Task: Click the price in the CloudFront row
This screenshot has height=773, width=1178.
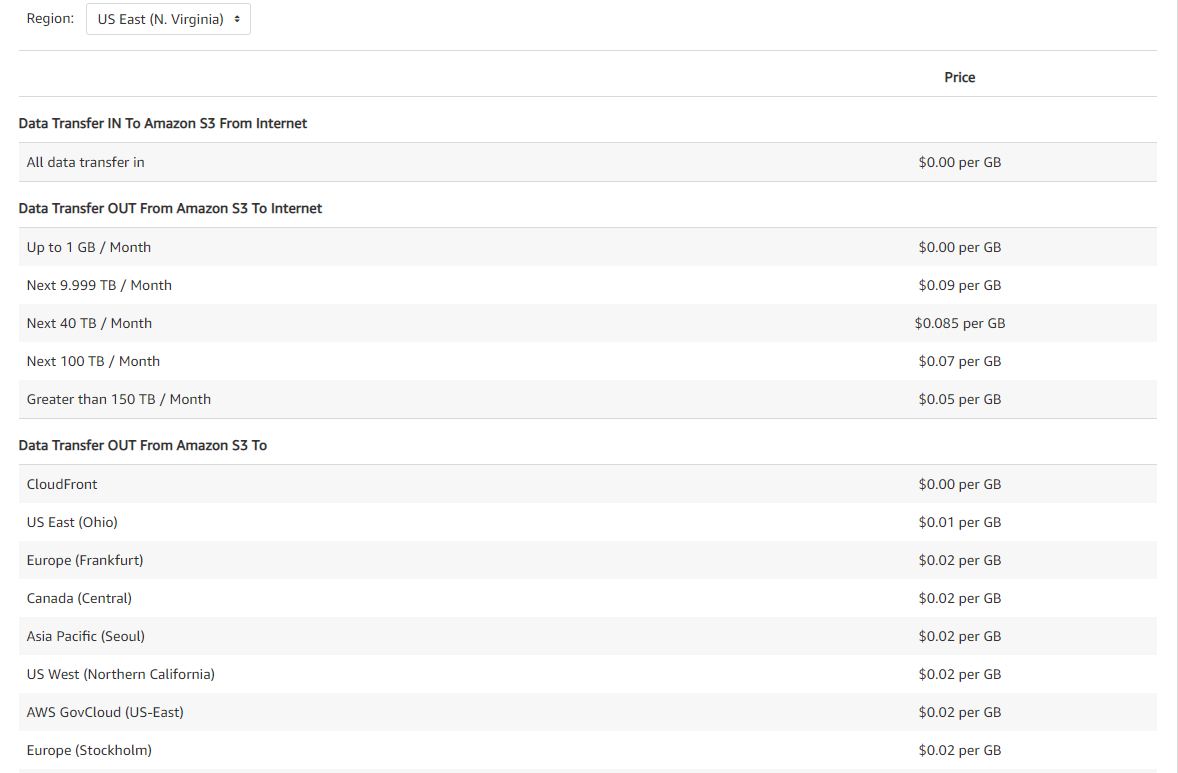Action: tap(959, 485)
